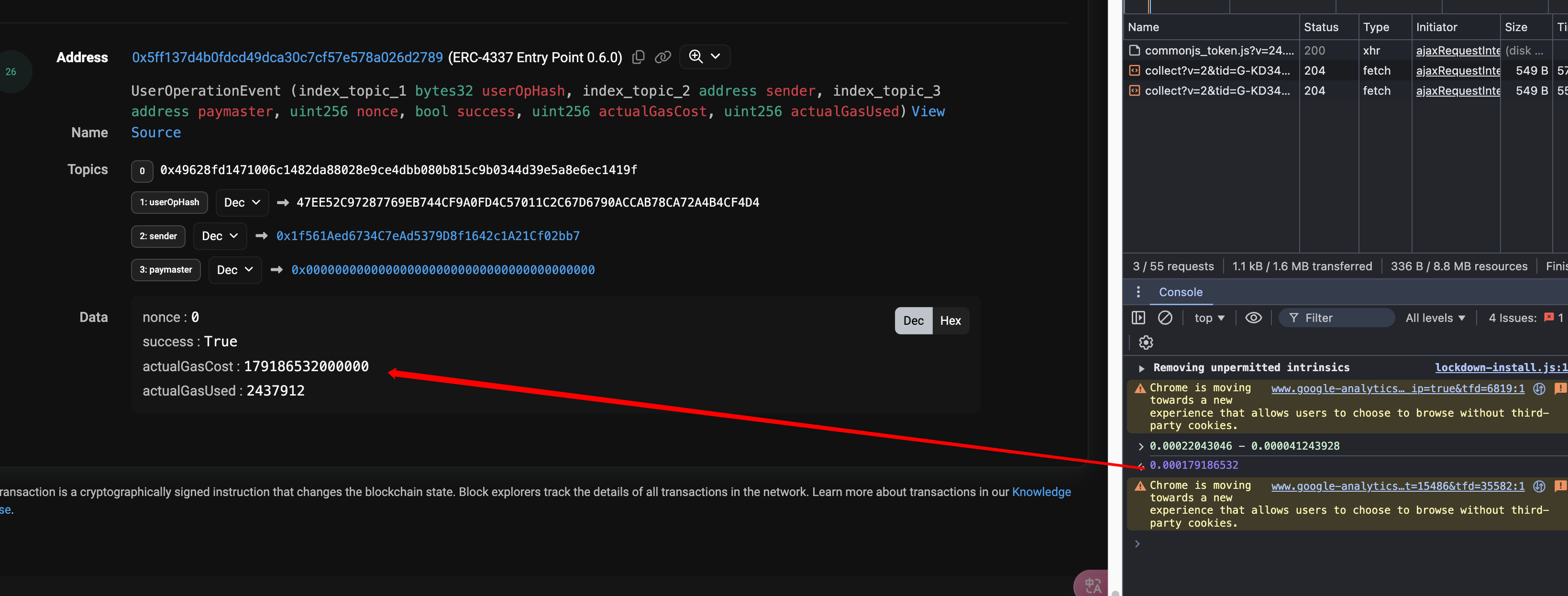Focus the console Filter input
The image size is (1568, 596).
pyautogui.click(x=1336, y=318)
